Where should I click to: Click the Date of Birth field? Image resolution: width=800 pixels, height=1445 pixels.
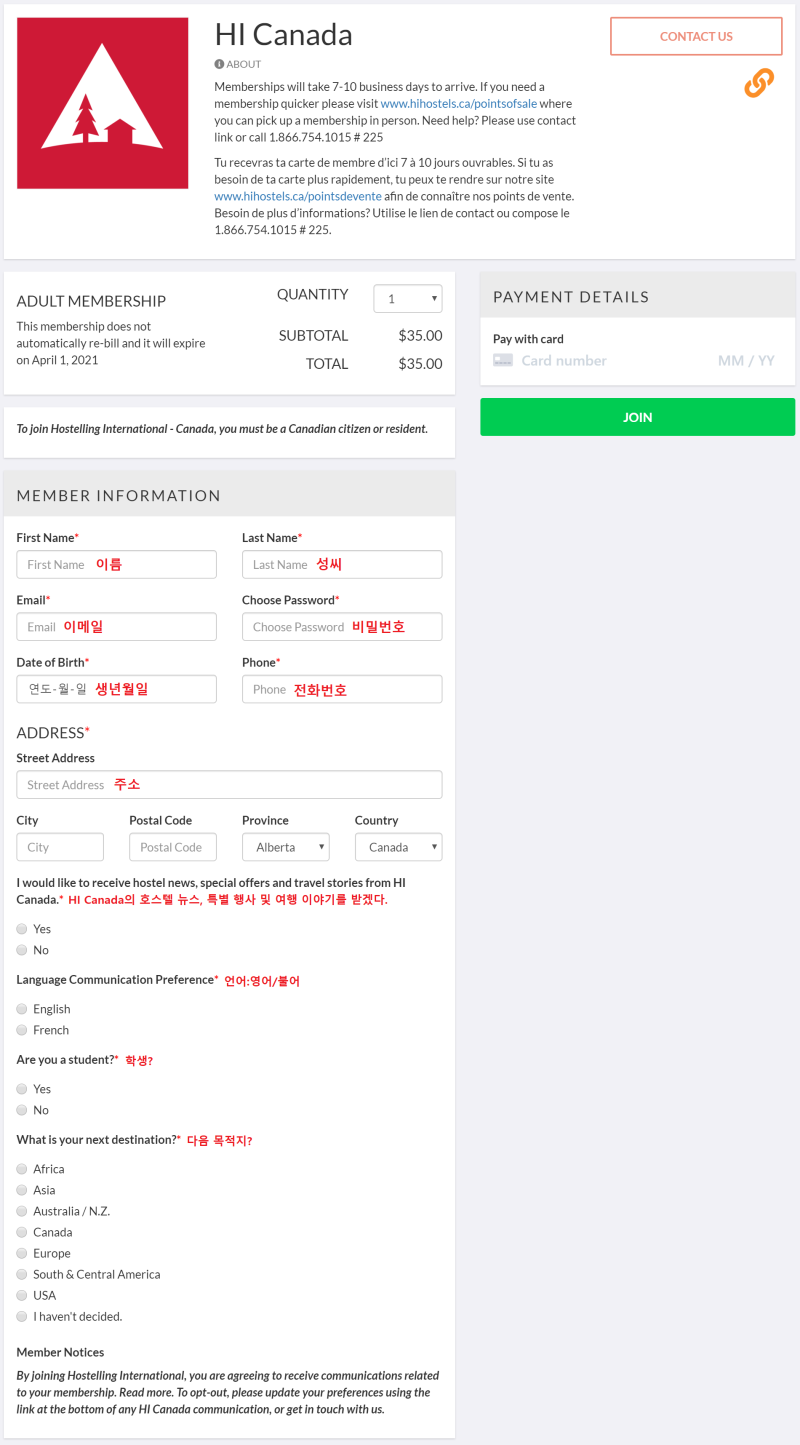[x=116, y=689]
